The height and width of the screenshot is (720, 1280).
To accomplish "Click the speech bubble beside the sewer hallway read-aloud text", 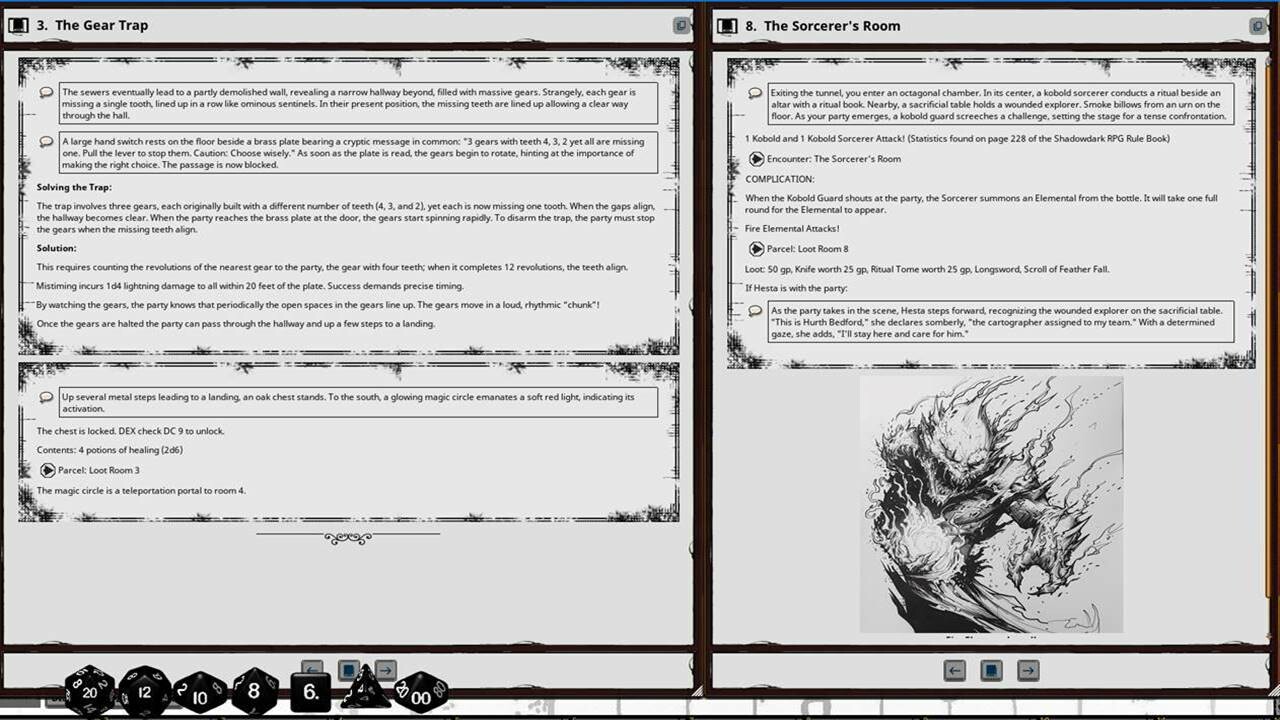I will pyautogui.click(x=46, y=91).
